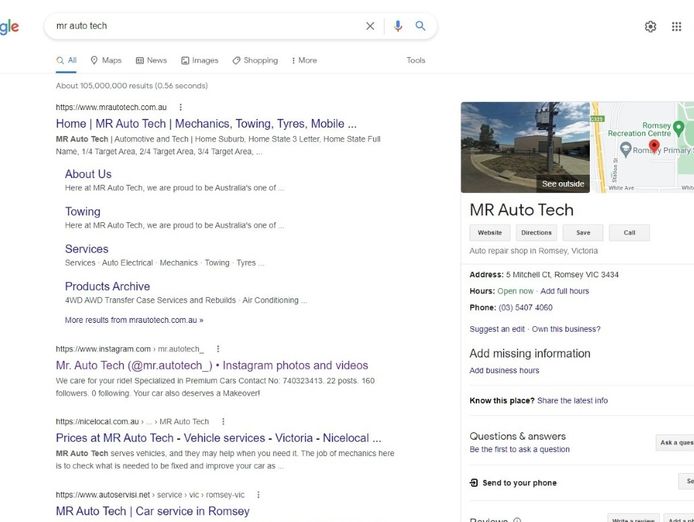The width and height of the screenshot is (694, 522).
Task: Click the Google logo
Action: (9, 27)
